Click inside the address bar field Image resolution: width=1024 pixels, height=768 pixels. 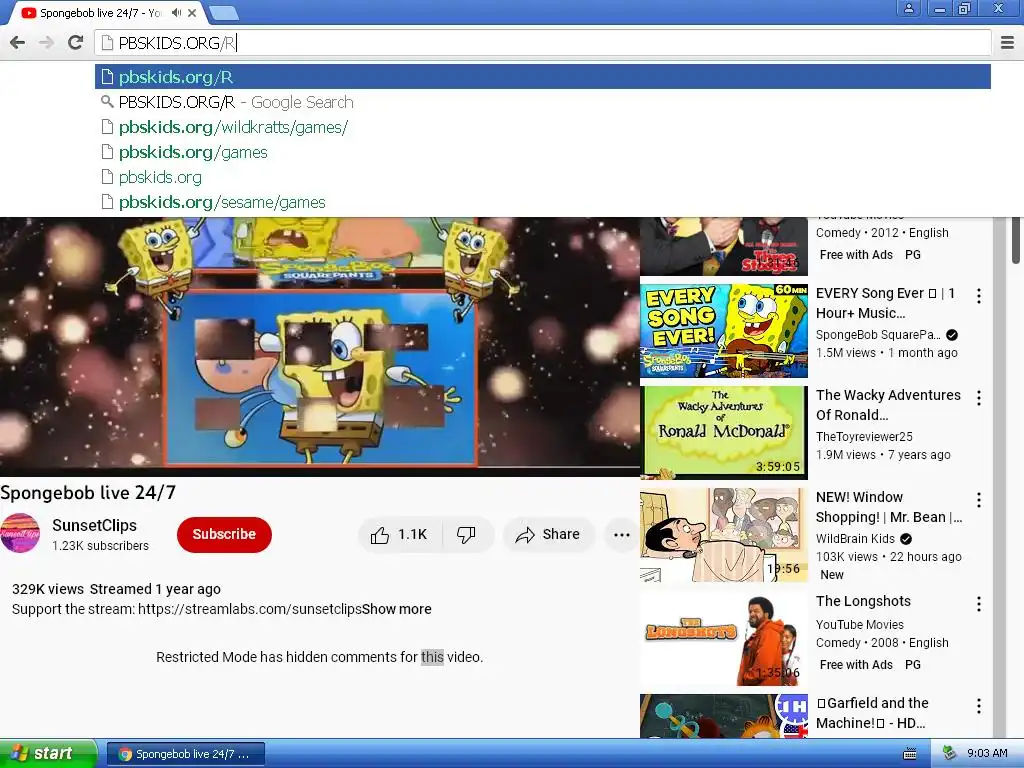click(543, 43)
